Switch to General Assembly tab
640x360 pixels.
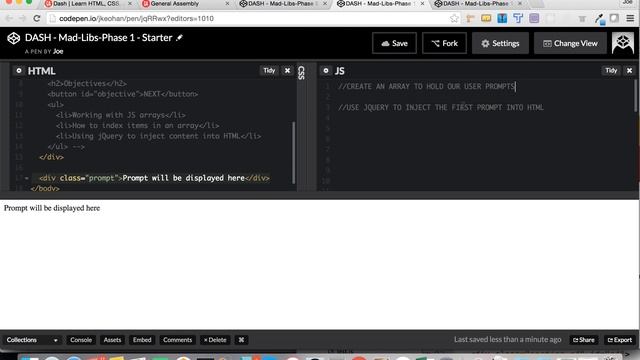click(175, 4)
